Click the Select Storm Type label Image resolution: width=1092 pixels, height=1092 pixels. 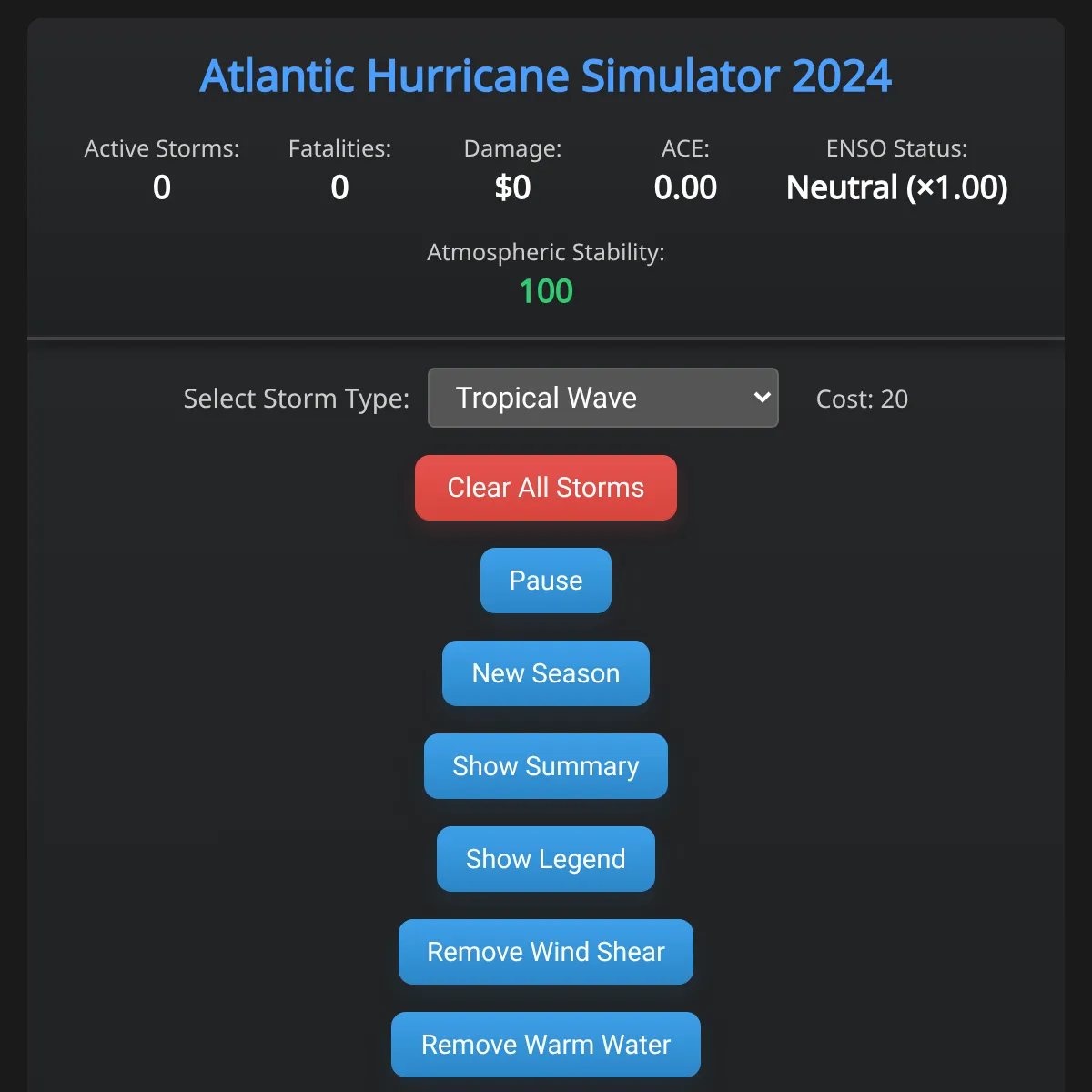pyautogui.click(x=297, y=399)
